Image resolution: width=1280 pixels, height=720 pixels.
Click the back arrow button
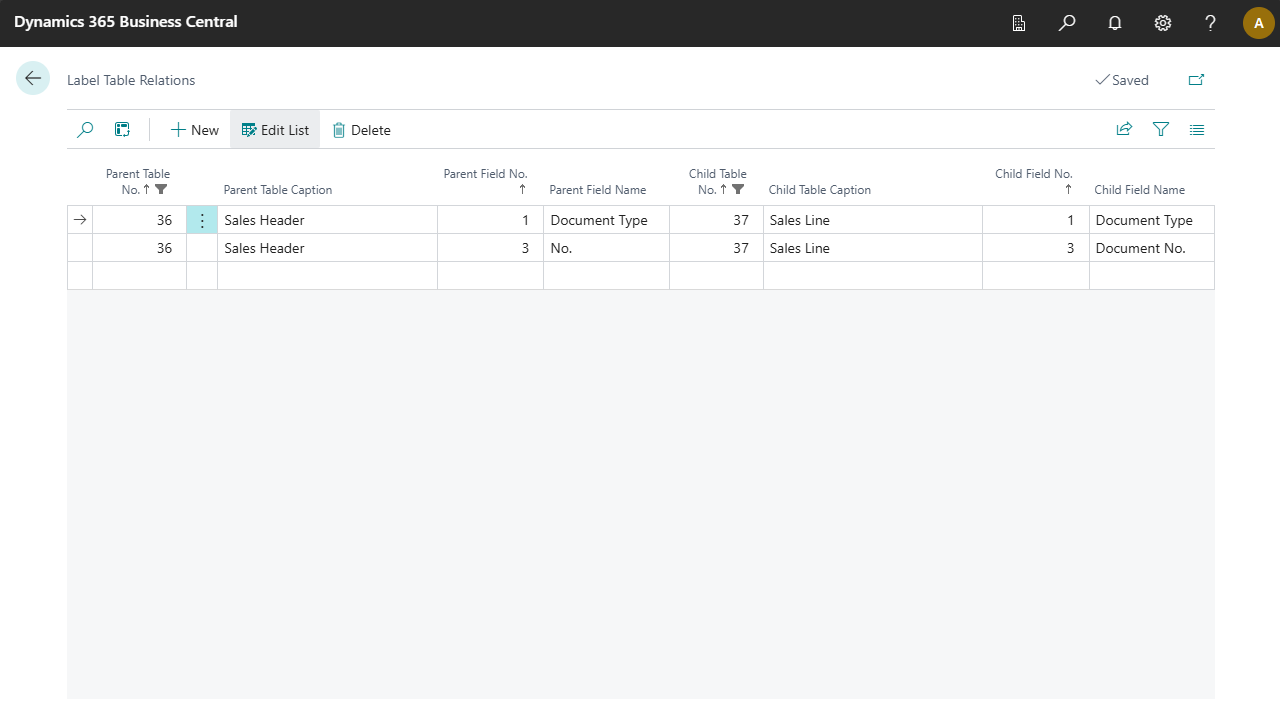[x=33, y=79]
